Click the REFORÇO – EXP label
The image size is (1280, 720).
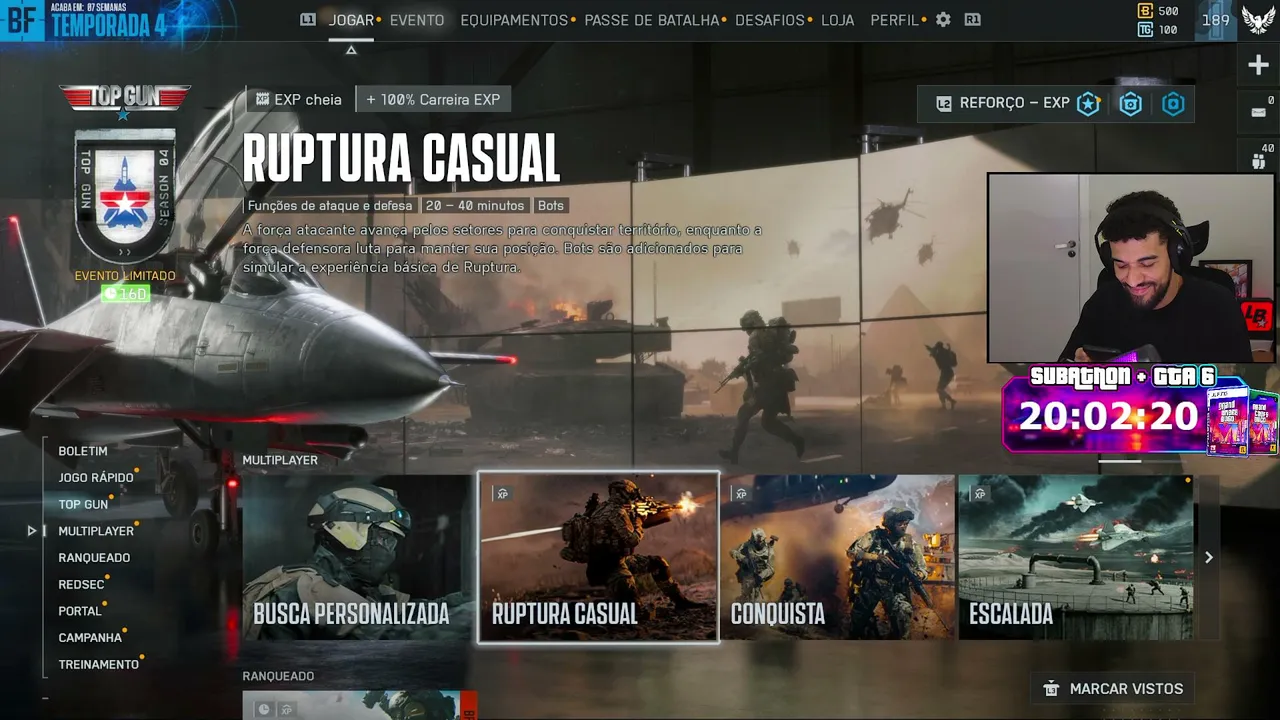(1015, 104)
